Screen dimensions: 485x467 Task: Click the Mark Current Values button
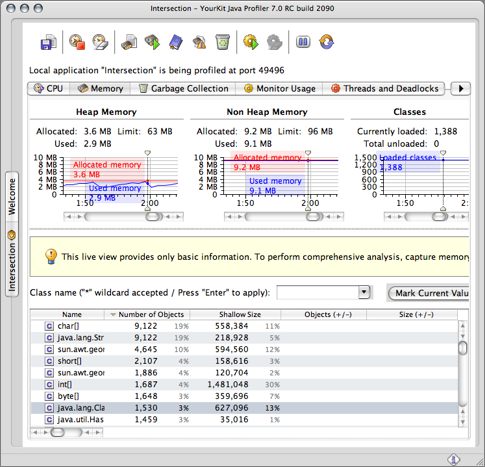coord(429,293)
